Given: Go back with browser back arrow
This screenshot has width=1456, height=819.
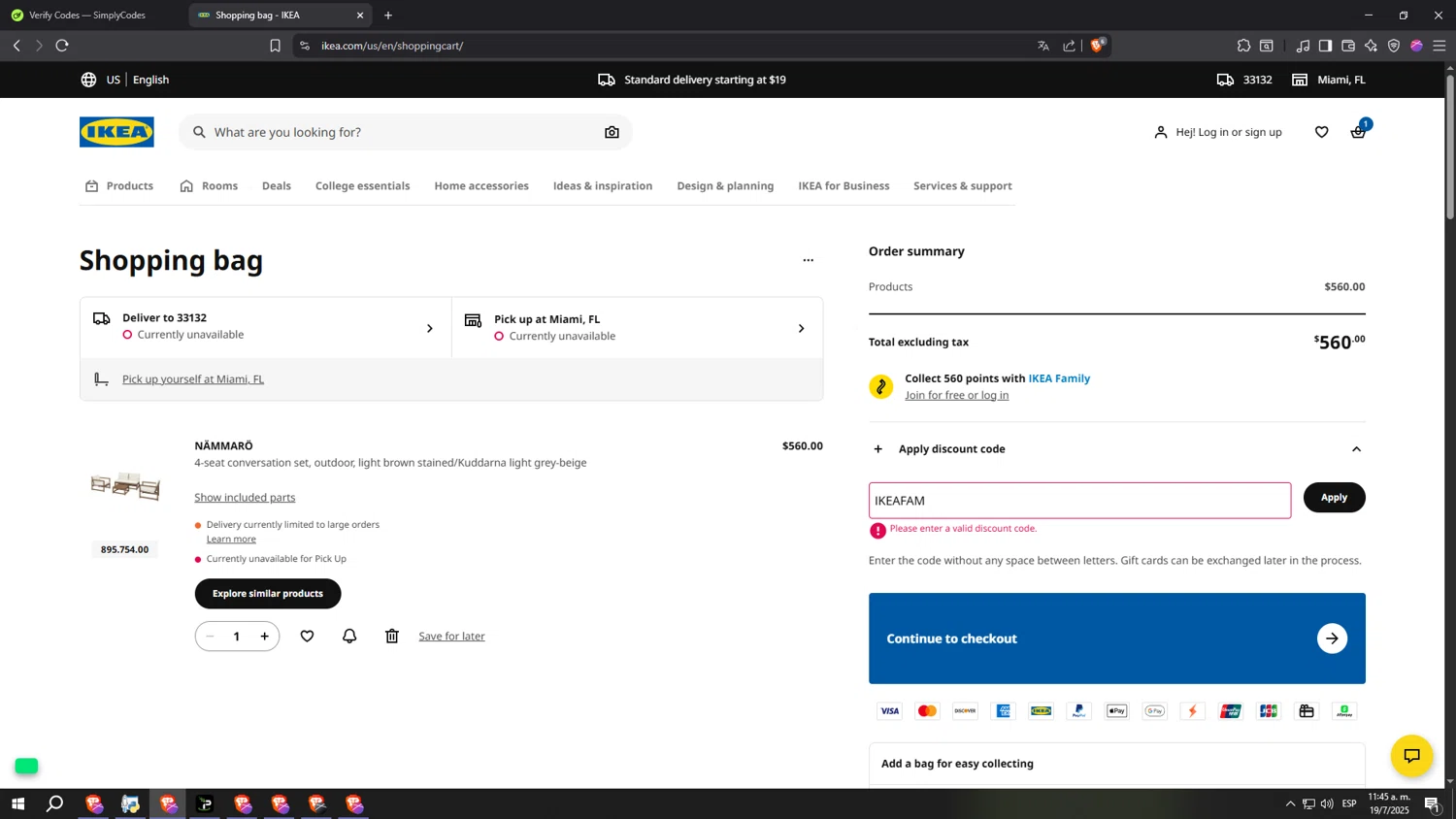Looking at the screenshot, I should click(x=17, y=46).
